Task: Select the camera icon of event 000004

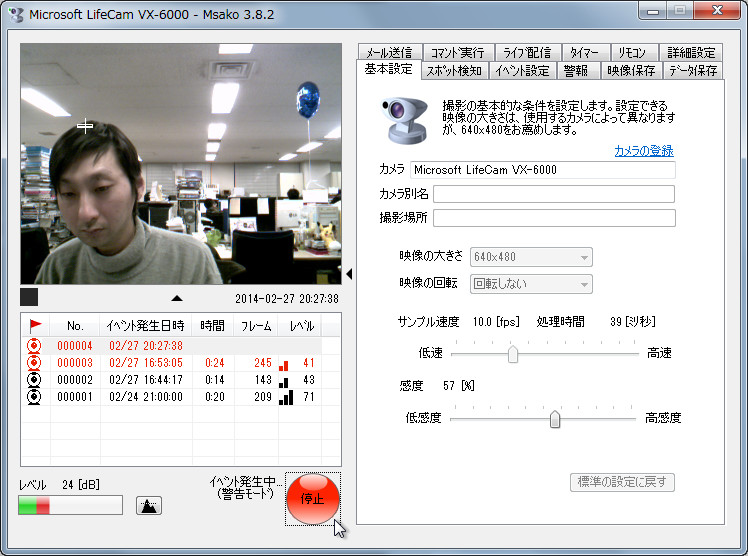Action: (34, 346)
